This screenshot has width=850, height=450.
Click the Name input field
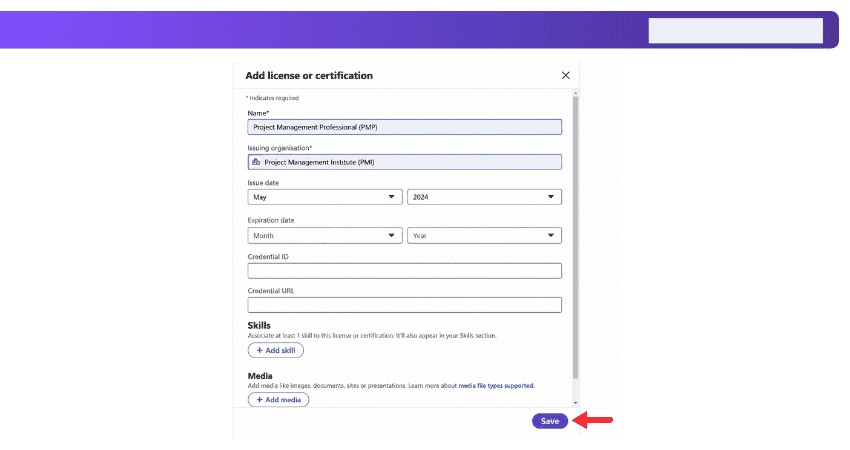coord(404,127)
